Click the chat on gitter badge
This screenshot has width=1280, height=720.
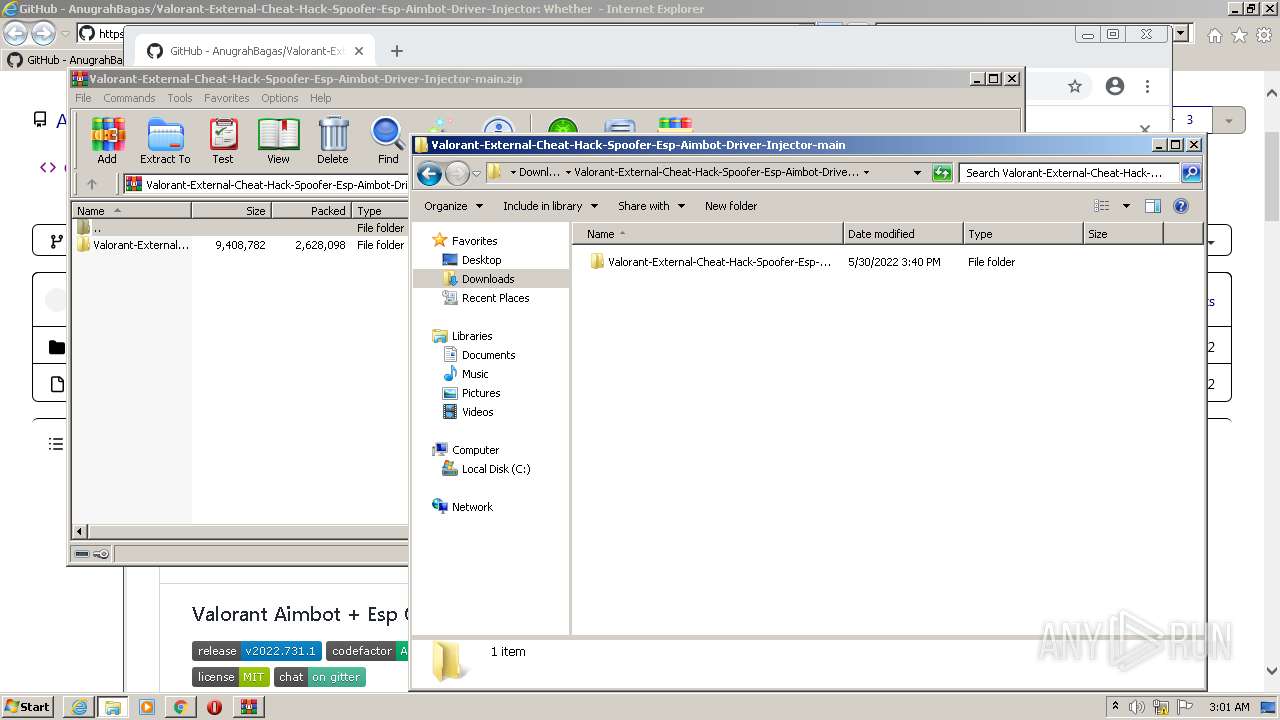[320, 677]
